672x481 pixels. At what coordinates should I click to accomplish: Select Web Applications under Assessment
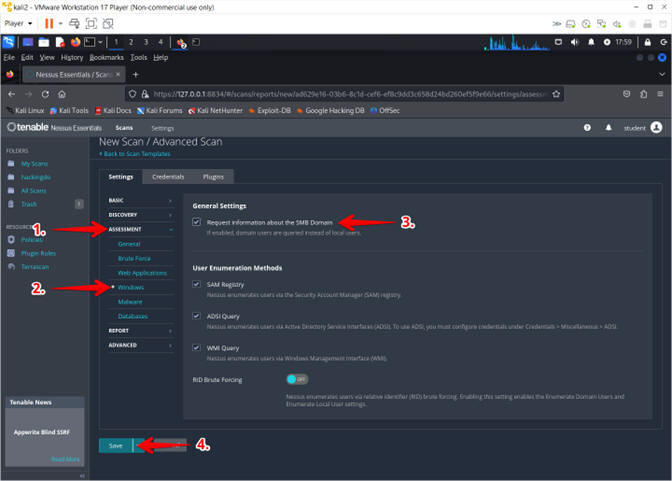(x=142, y=273)
